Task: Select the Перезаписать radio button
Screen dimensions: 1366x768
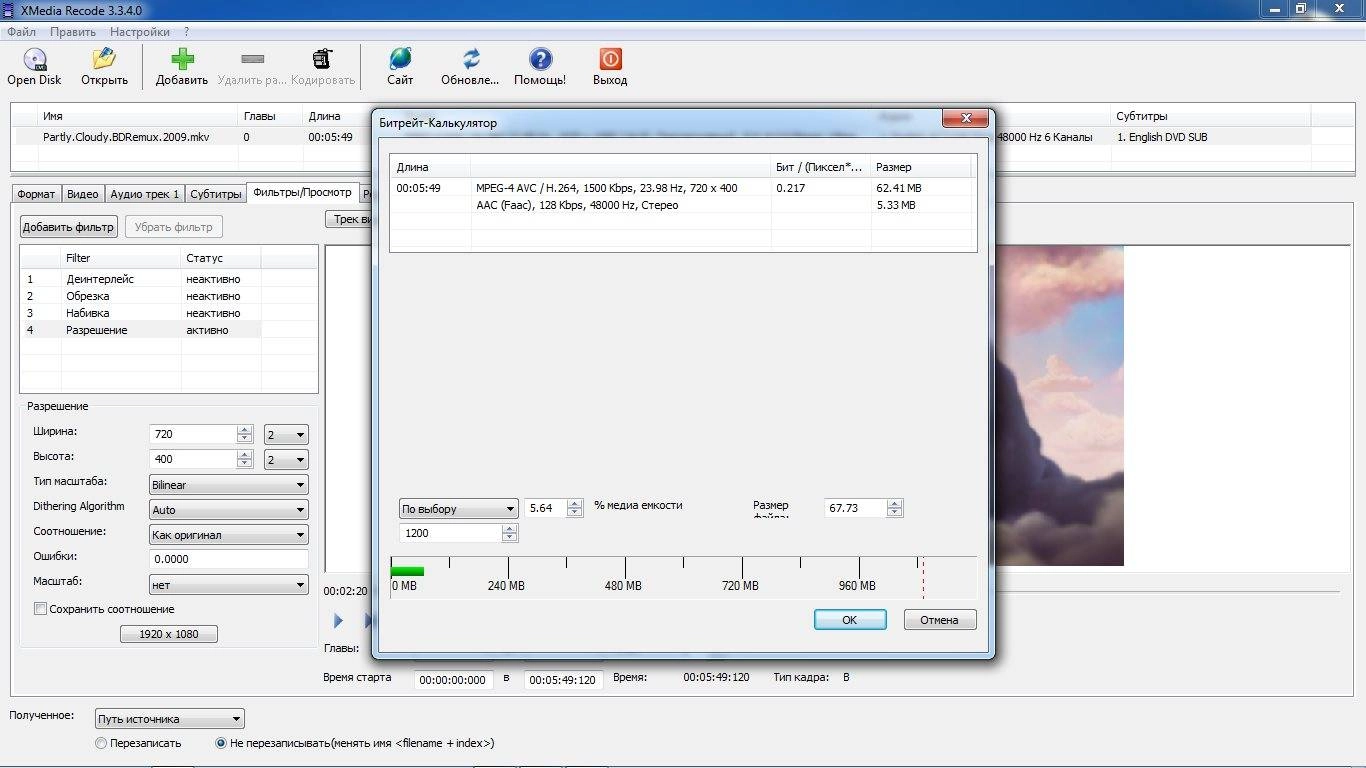Action: click(101, 743)
